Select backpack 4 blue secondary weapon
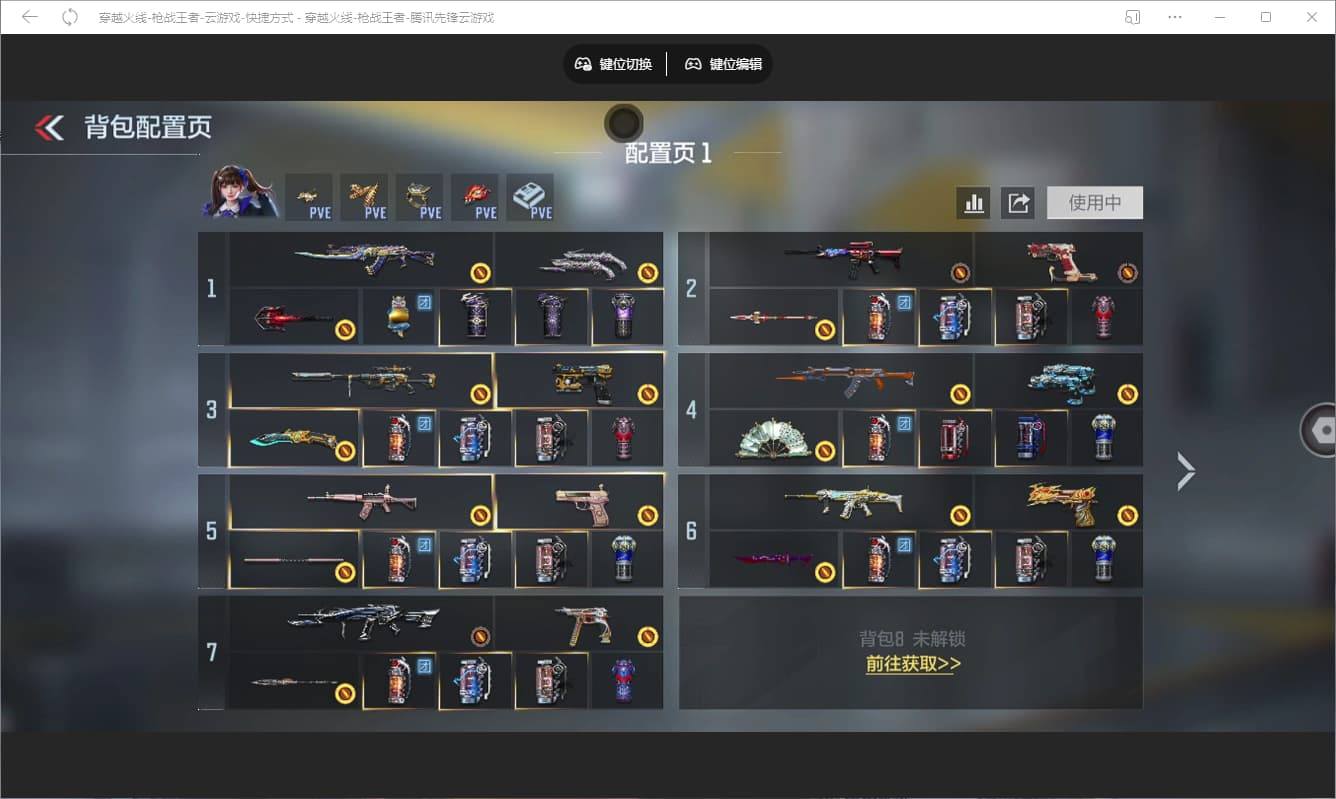The width and height of the screenshot is (1336, 799). (1059, 381)
